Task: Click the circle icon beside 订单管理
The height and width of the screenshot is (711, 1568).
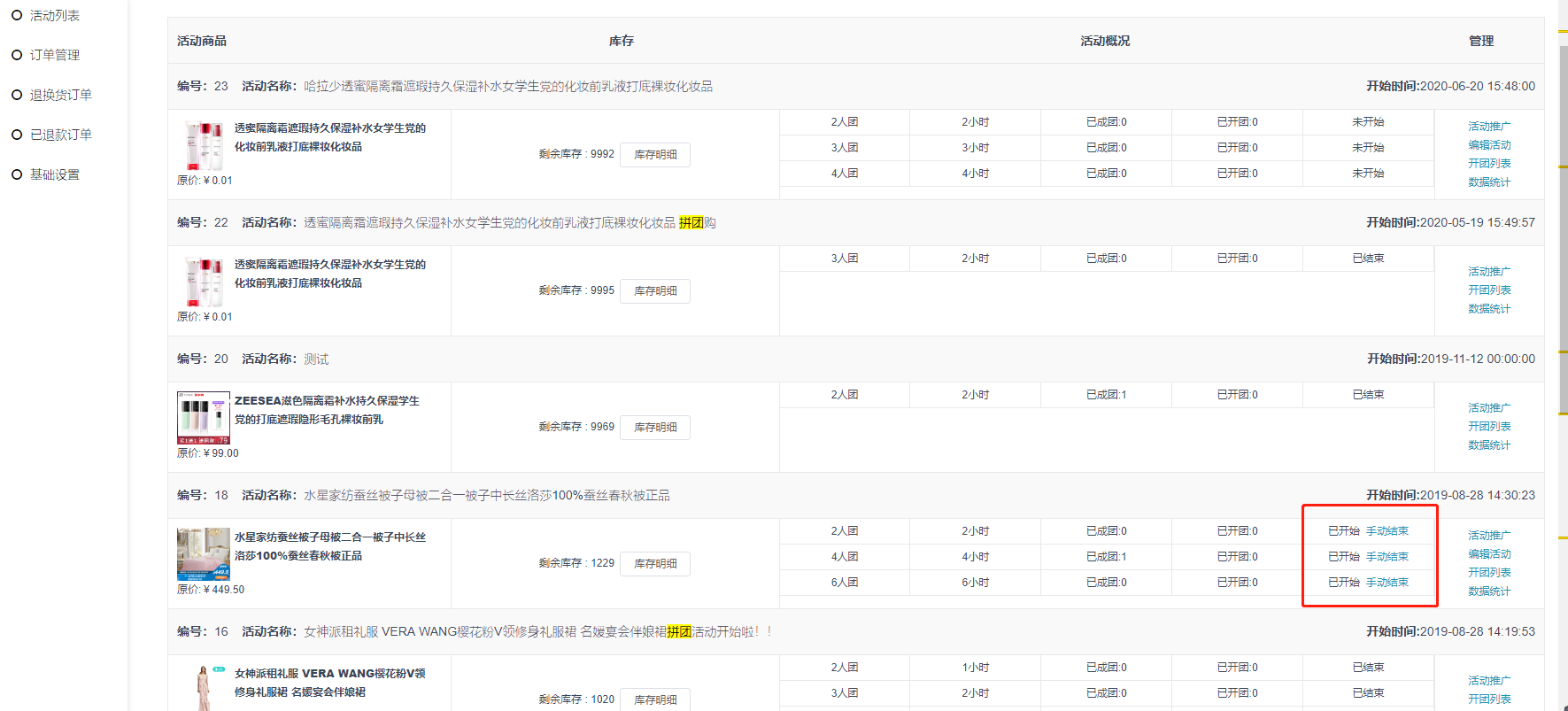Action: click(x=17, y=55)
